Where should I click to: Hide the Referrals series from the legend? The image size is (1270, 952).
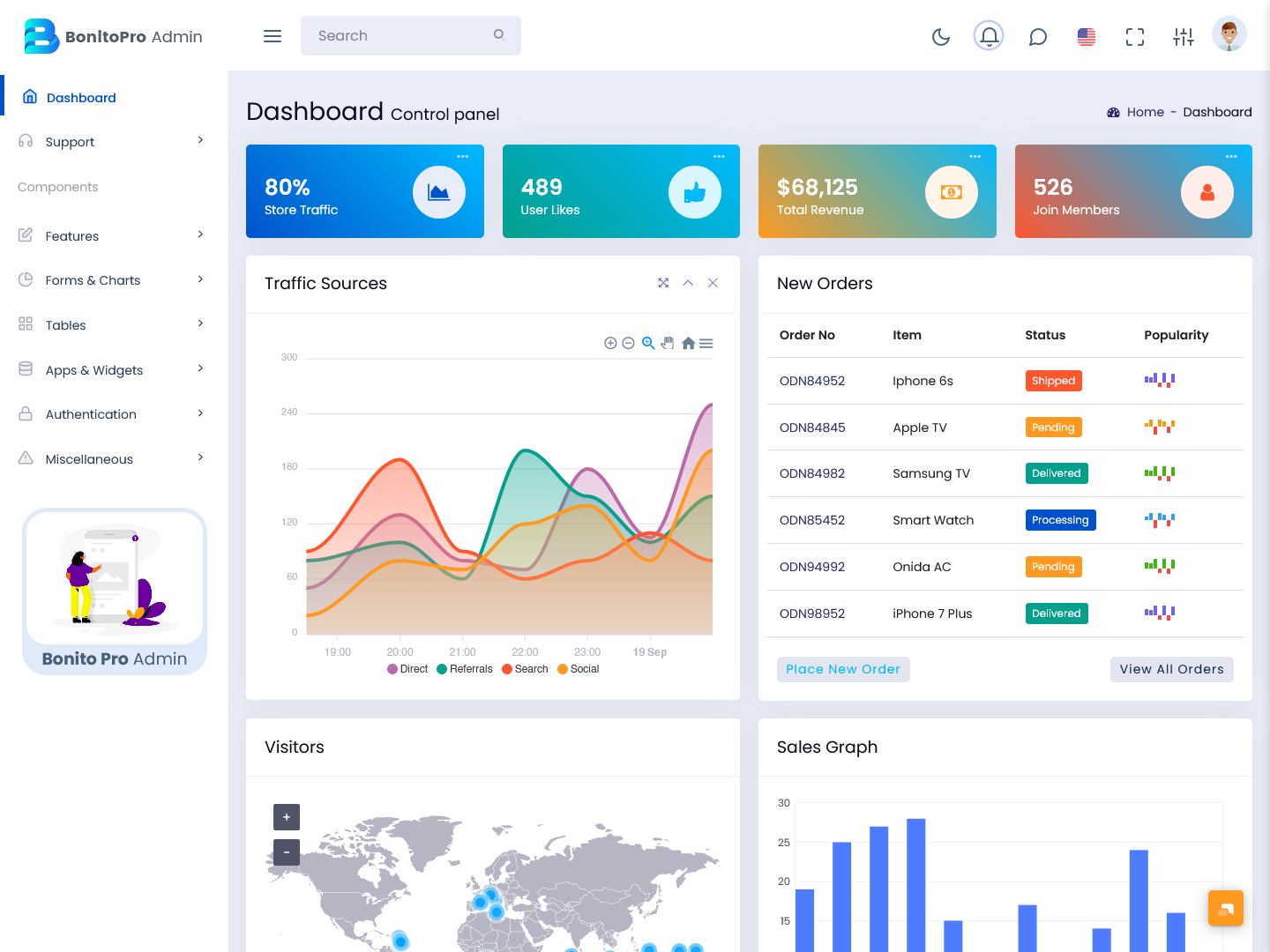pyautogui.click(x=464, y=668)
